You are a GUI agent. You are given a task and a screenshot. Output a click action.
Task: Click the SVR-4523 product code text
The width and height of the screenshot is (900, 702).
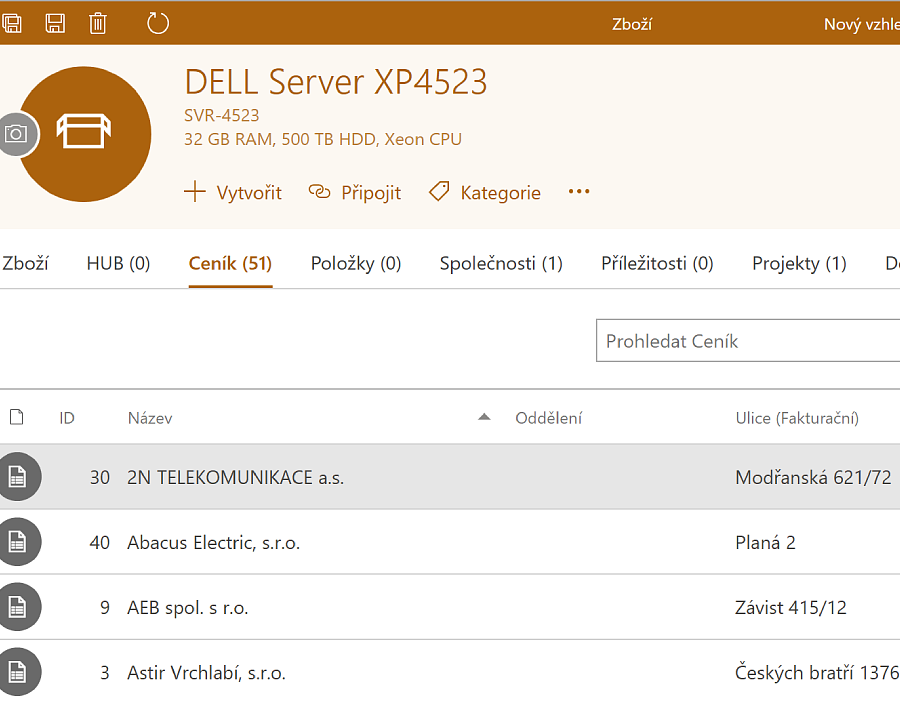pyautogui.click(x=222, y=115)
